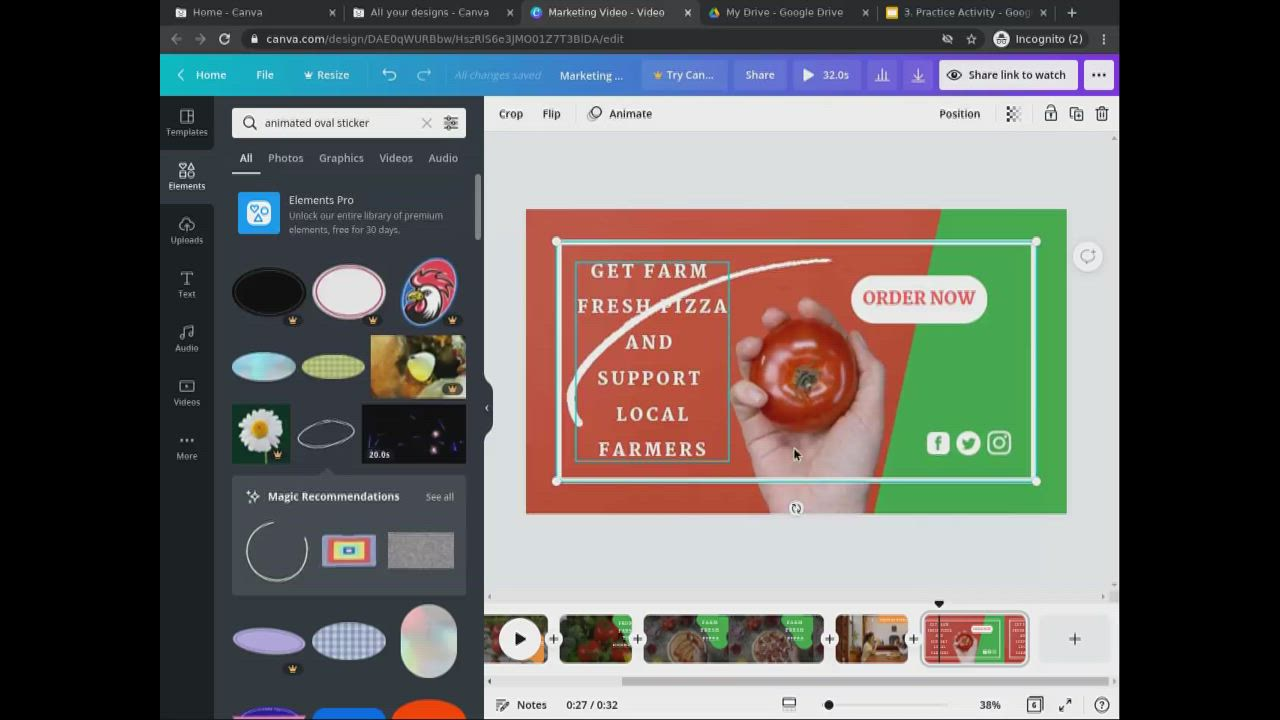Switch to the Graphics tab
This screenshot has width=1280, height=720.
pyautogui.click(x=340, y=158)
